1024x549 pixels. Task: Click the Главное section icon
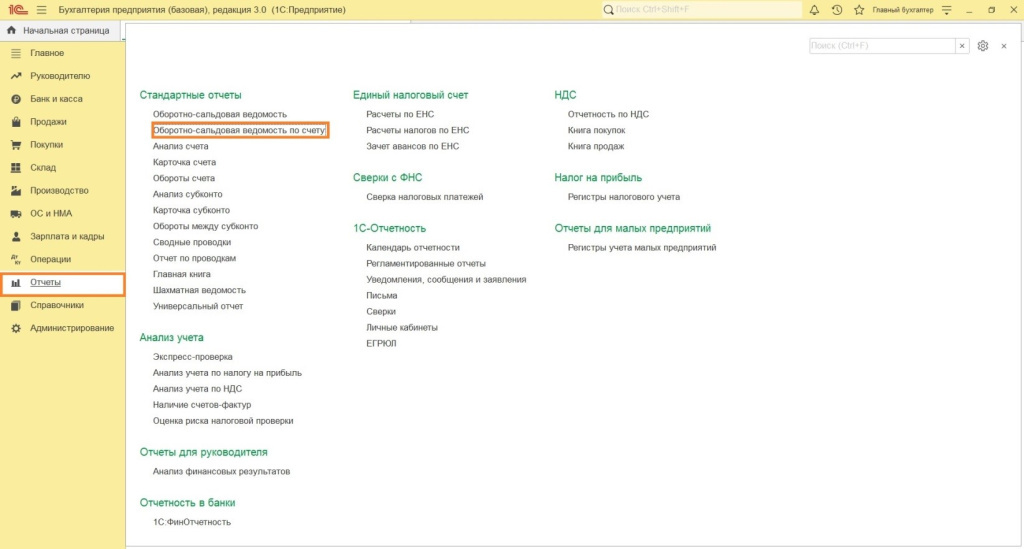(x=16, y=53)
